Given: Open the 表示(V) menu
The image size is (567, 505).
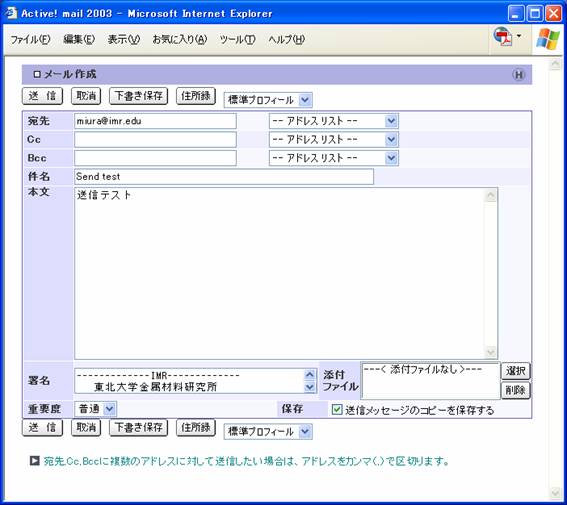Looking at the screenshot, I should click(x=124, y=39).
